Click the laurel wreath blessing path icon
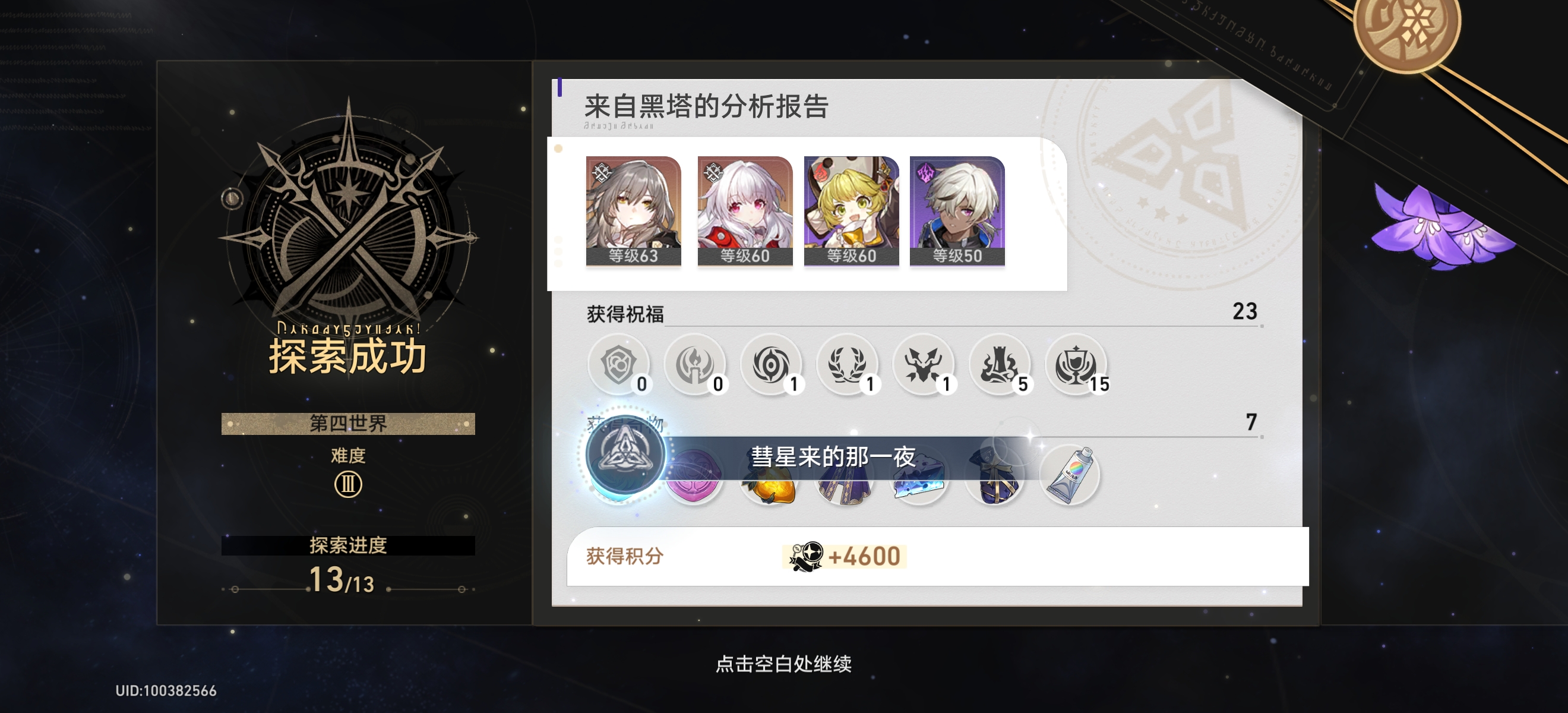 [x=847, y=365]
